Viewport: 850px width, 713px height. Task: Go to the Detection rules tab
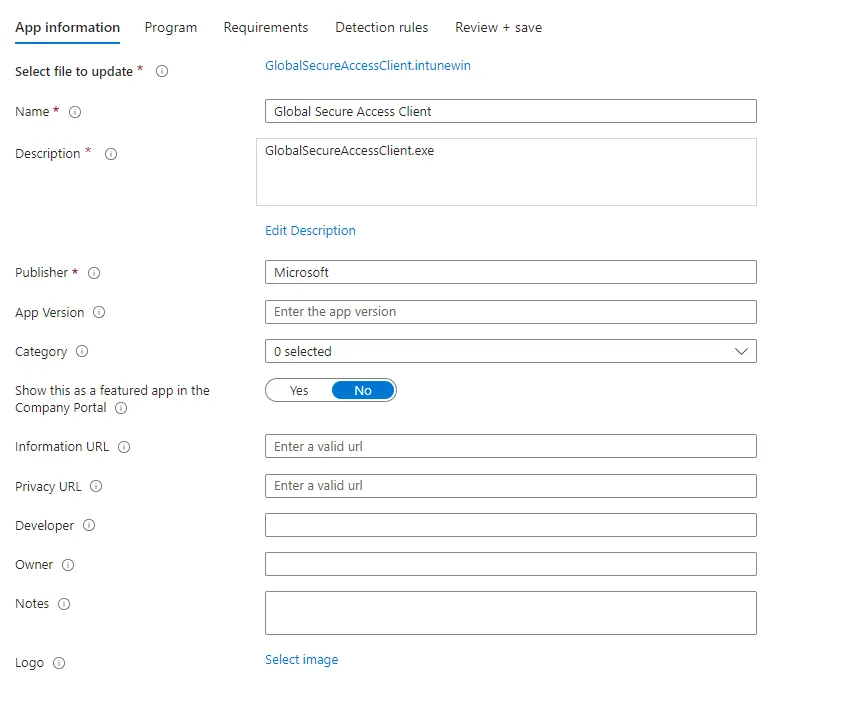pos(382,28)
